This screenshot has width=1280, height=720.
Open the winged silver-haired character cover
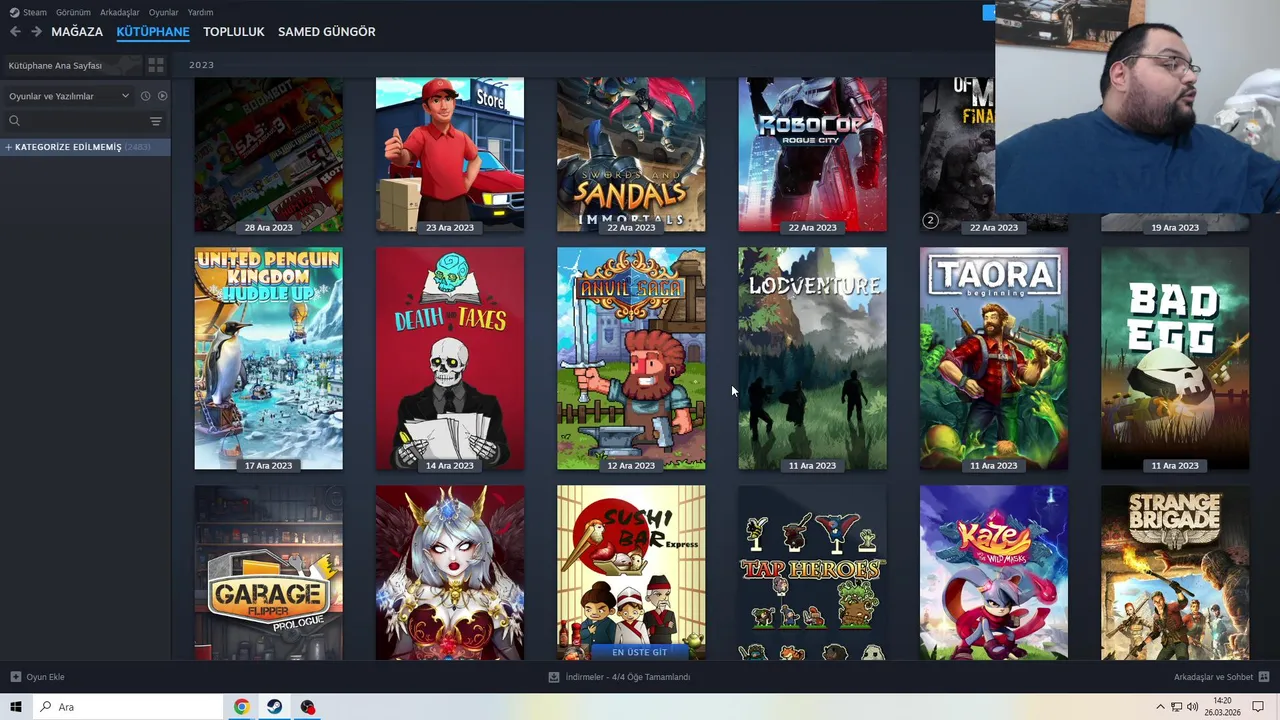[450, 573]
